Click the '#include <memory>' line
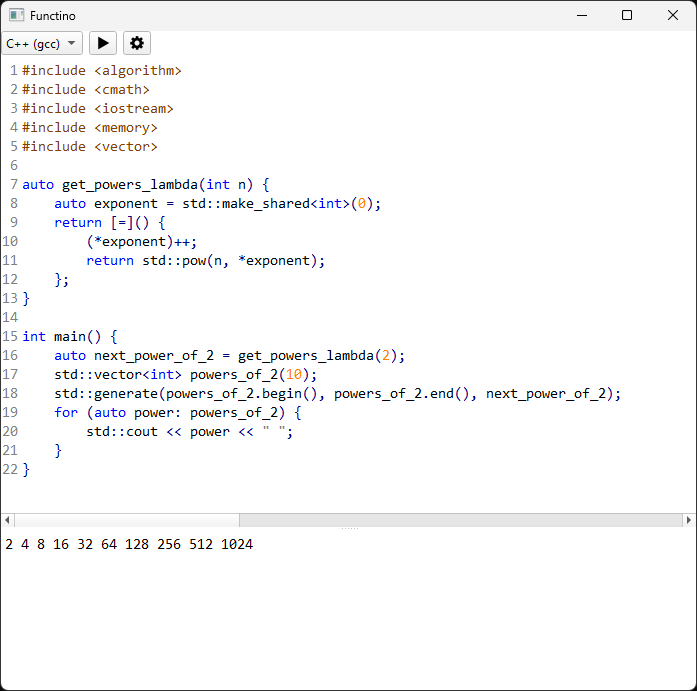This screenshot has height=691, width=697. [x=90, y=128]
